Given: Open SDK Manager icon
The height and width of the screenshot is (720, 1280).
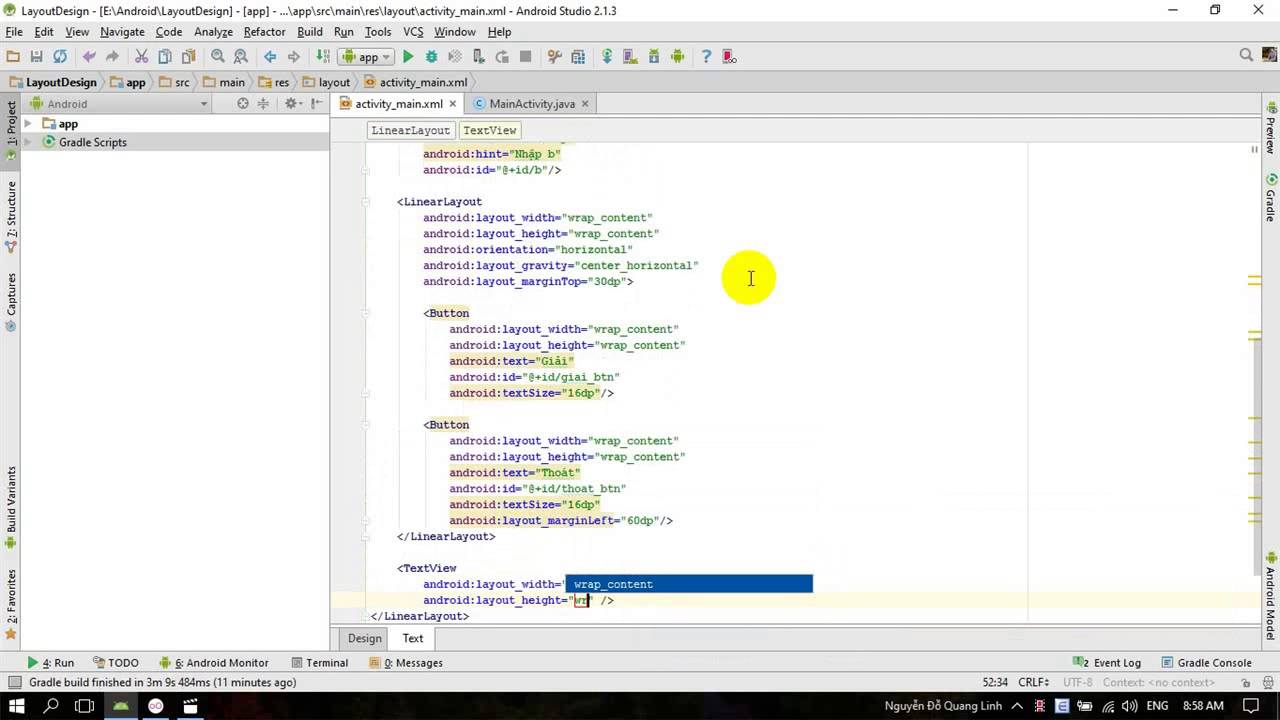Looking at the screenshot, I should [654, 57].
